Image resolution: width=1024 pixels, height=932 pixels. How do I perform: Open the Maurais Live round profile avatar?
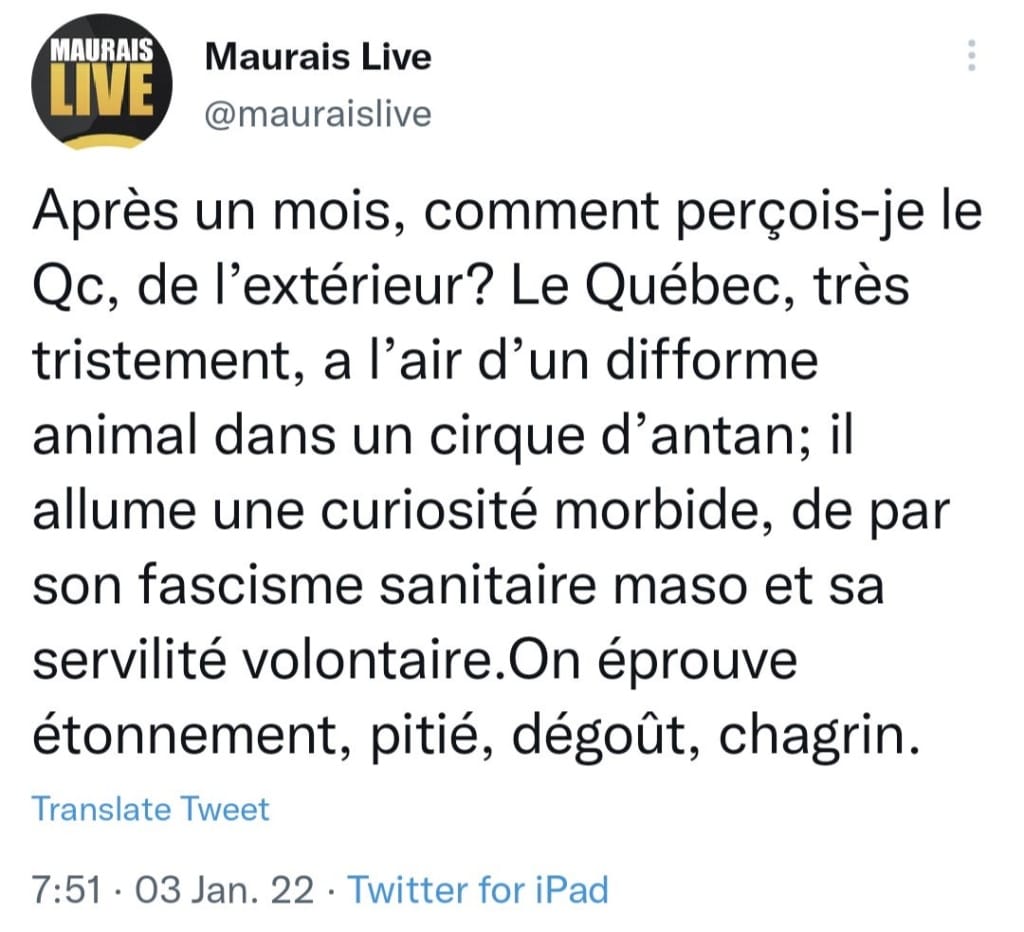click(101, 82)
